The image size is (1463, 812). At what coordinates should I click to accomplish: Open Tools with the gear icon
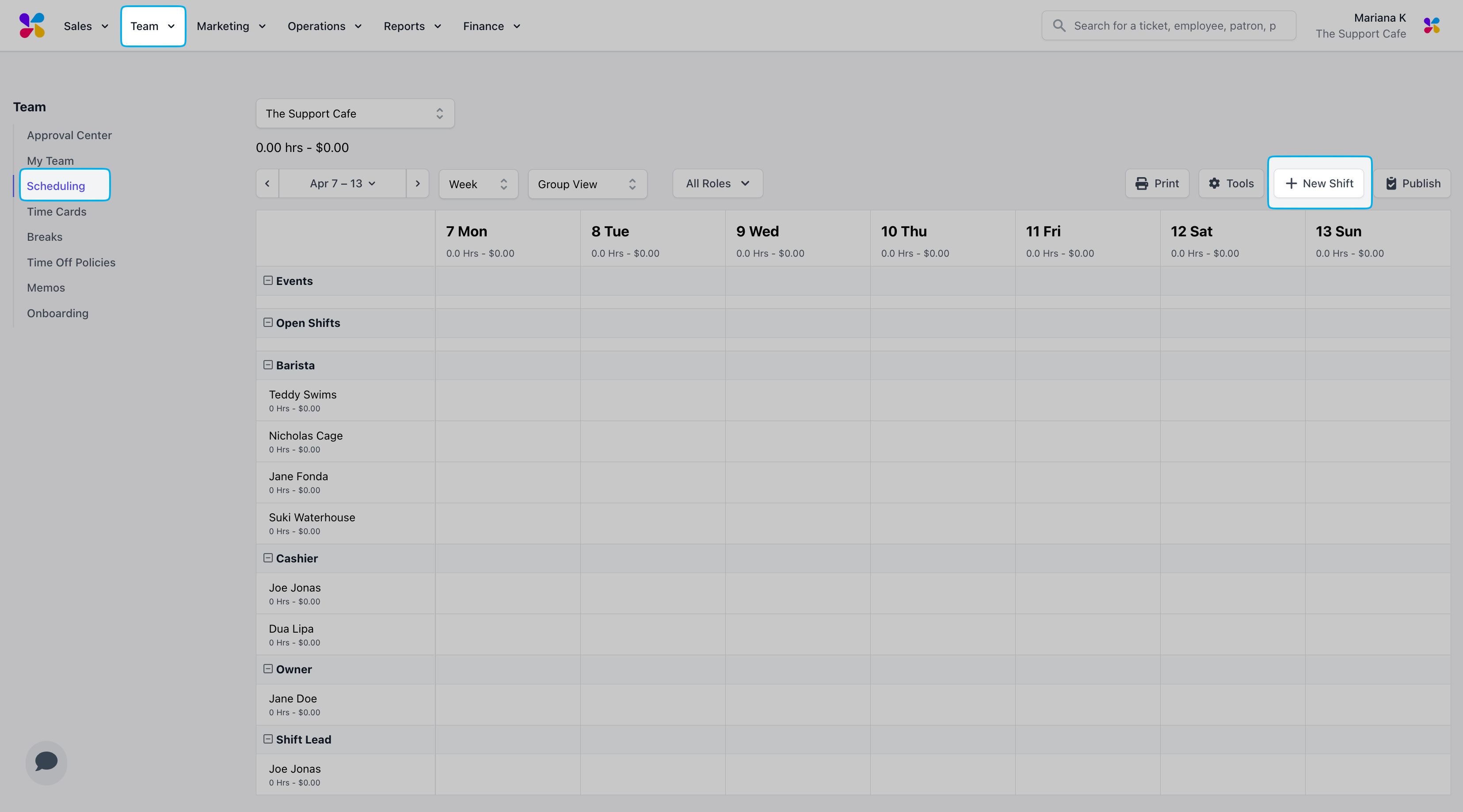click(1231, 183)
